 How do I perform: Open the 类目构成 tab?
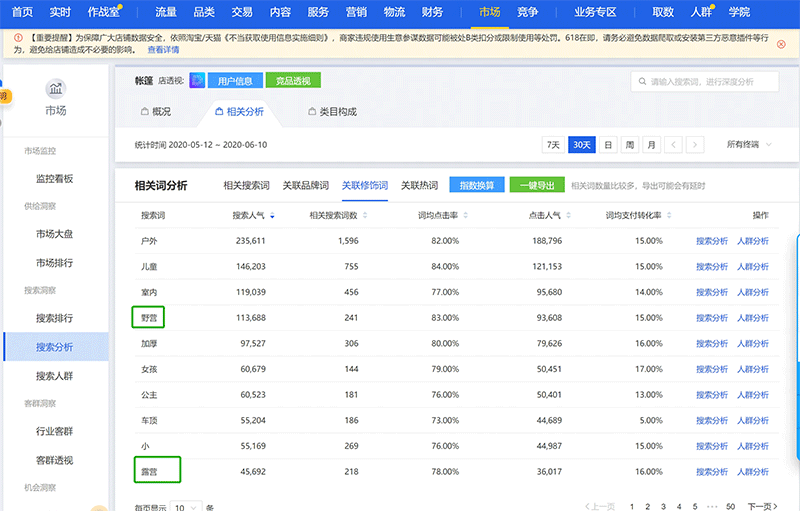(329, 112)
